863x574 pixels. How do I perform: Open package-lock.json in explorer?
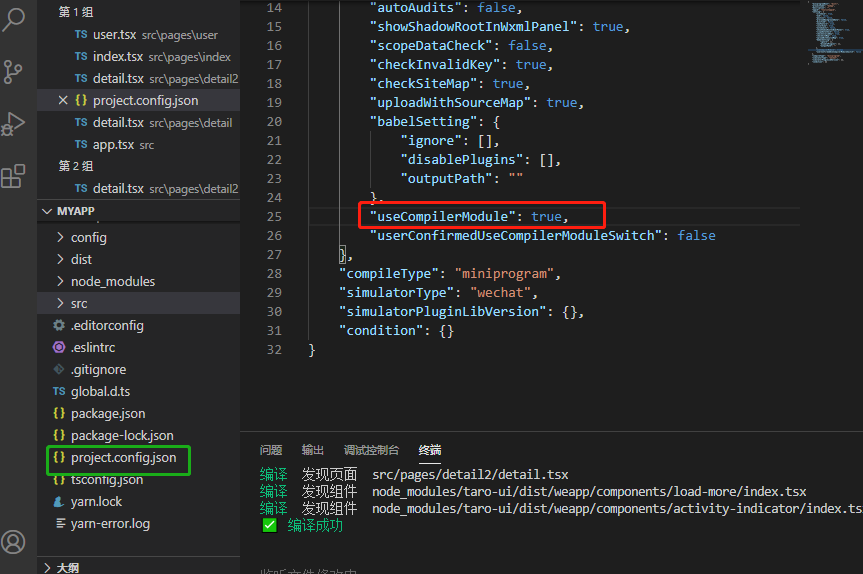[x=139, y=435]
